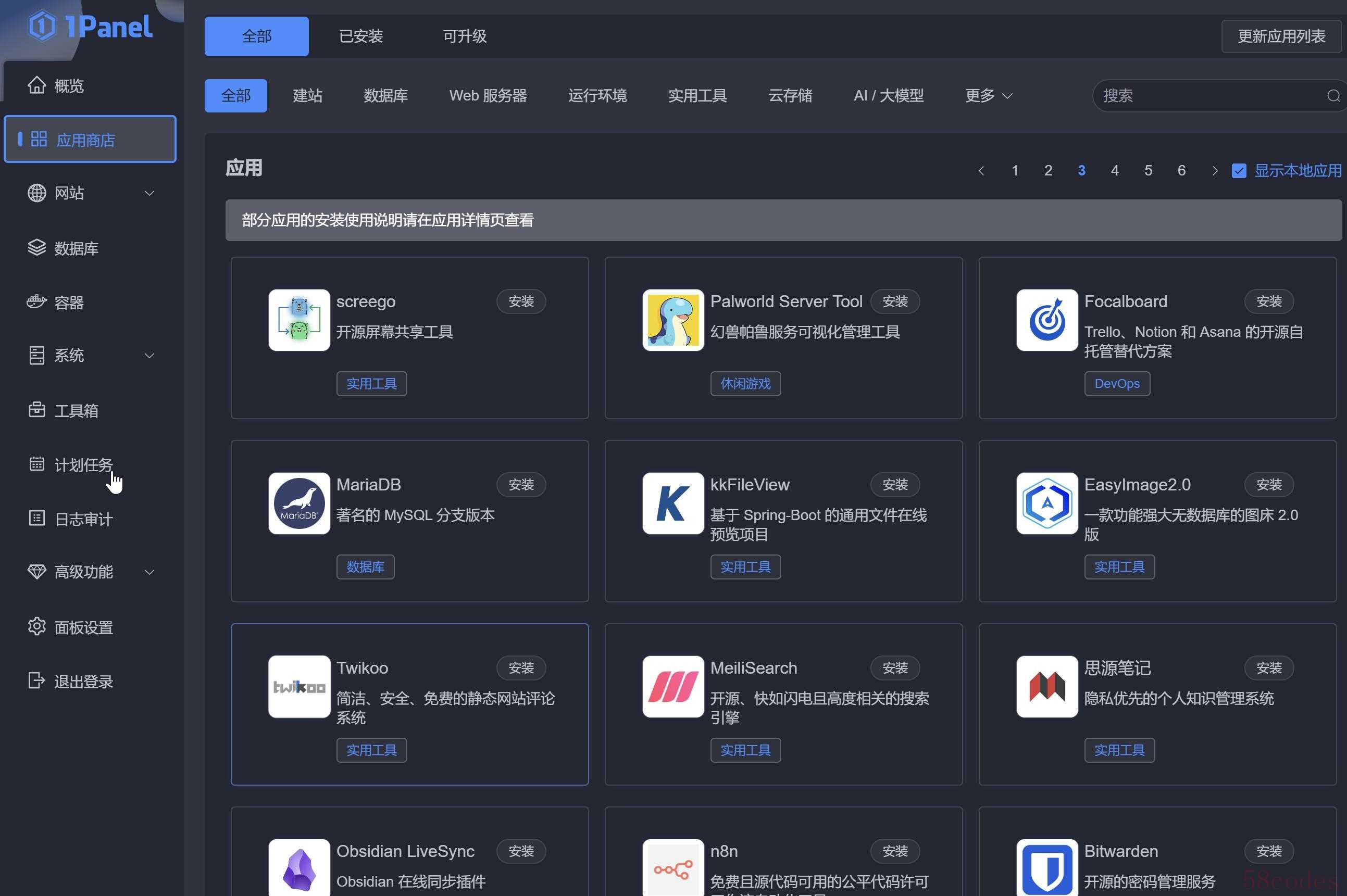Image resolution: width=1347 pixels, height=896 pixels.
Task: Click 更新应用列表 button
Action: (1281, 36)
